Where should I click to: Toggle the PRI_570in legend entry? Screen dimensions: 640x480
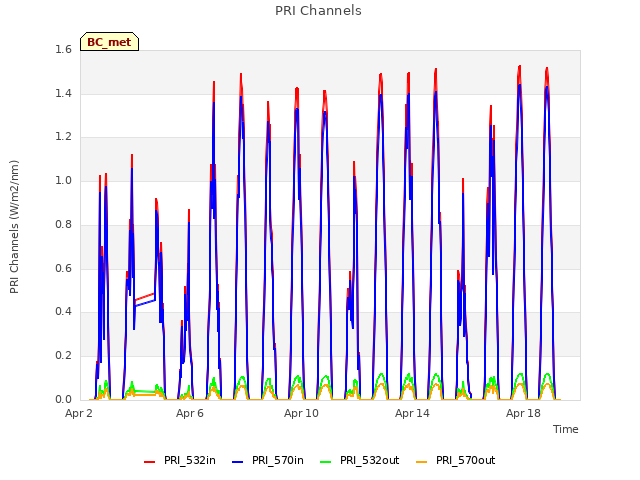[x=268, y=461]
